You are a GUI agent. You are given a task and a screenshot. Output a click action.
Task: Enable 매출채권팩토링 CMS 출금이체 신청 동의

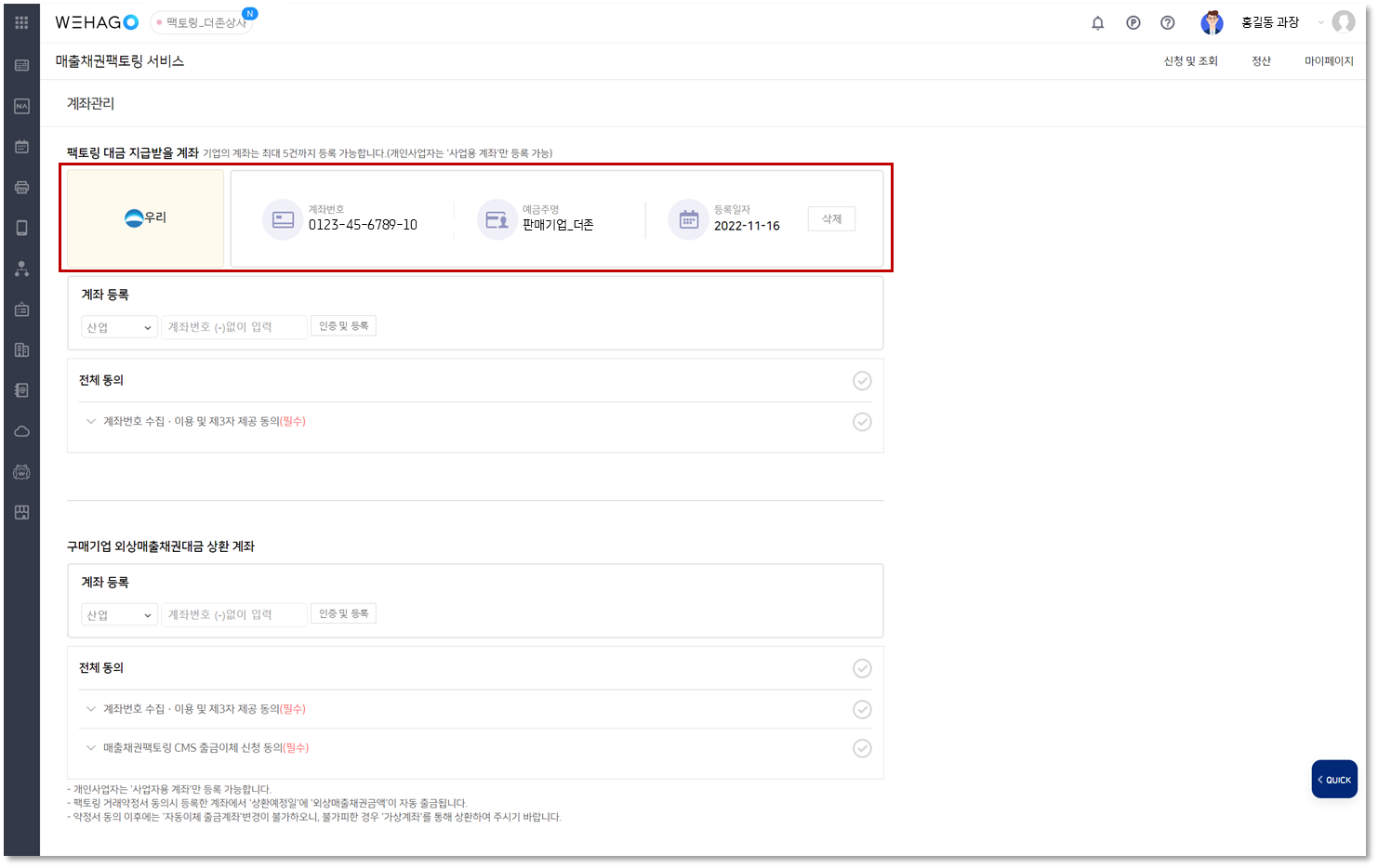coord(862,747)
